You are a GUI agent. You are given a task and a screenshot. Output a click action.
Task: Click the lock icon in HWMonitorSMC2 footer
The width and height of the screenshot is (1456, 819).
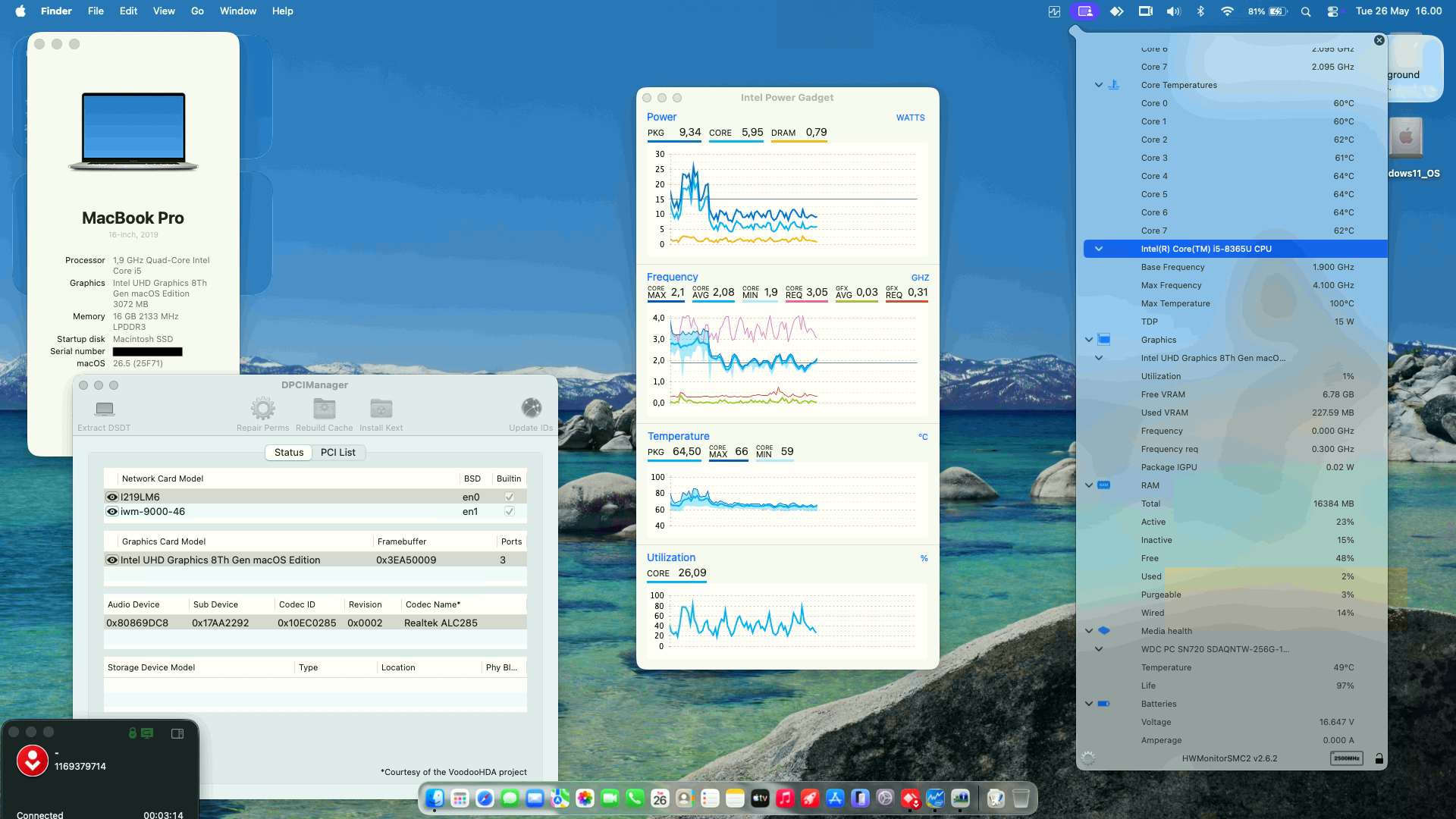1379,758
